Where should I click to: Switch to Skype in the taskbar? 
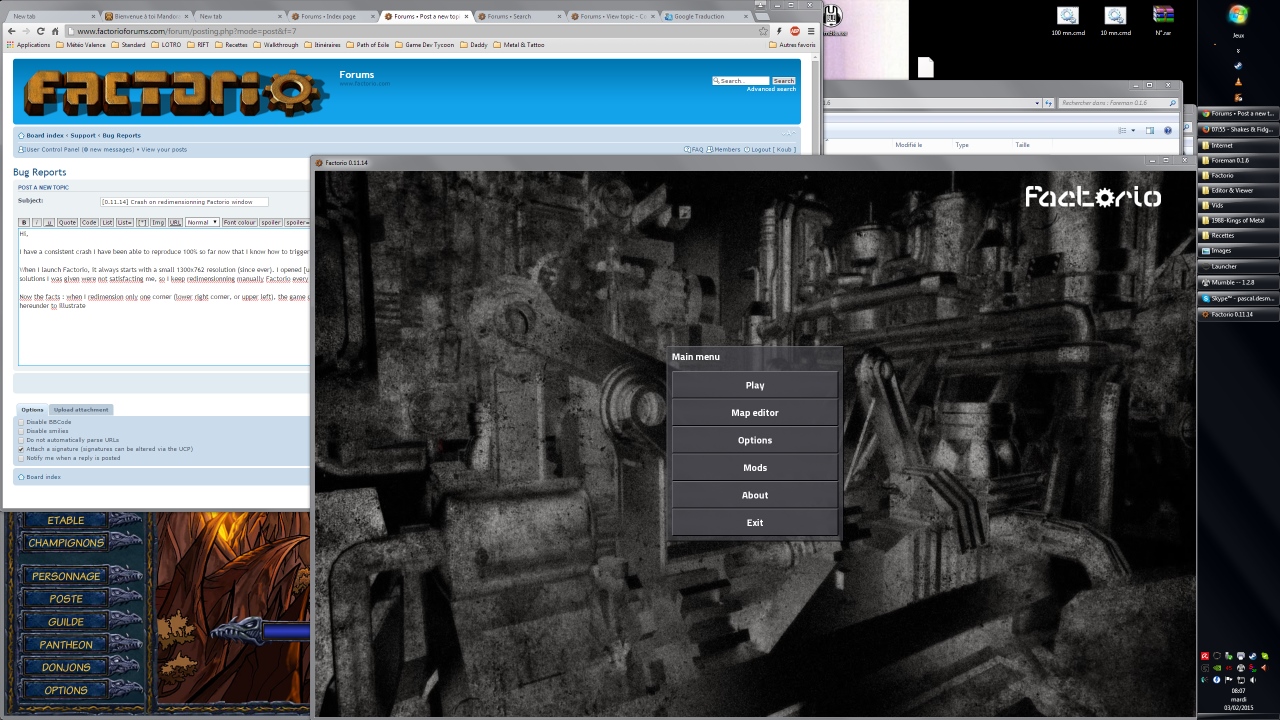pos(1238,298)
